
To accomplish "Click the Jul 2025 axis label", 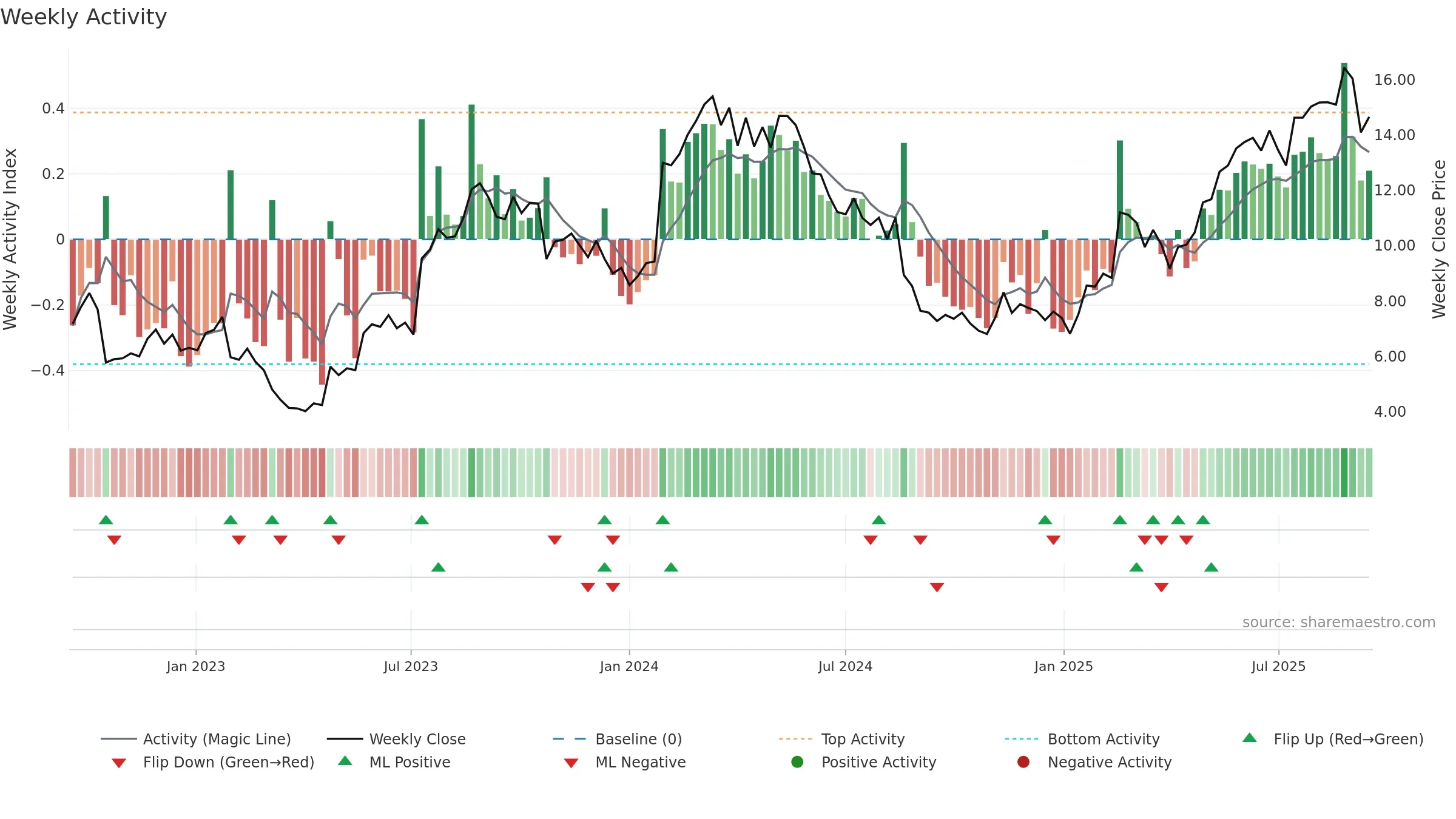I will (1278, 666).
